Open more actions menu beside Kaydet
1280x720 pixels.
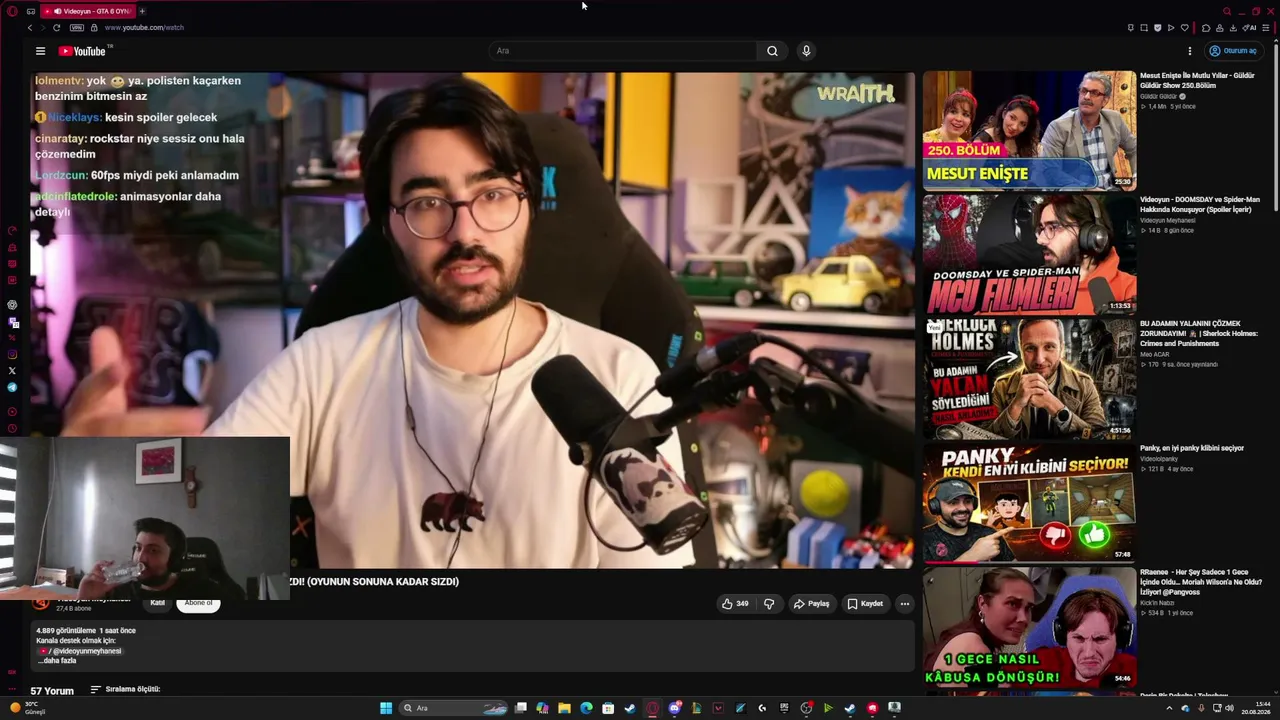tap(905, 604)
